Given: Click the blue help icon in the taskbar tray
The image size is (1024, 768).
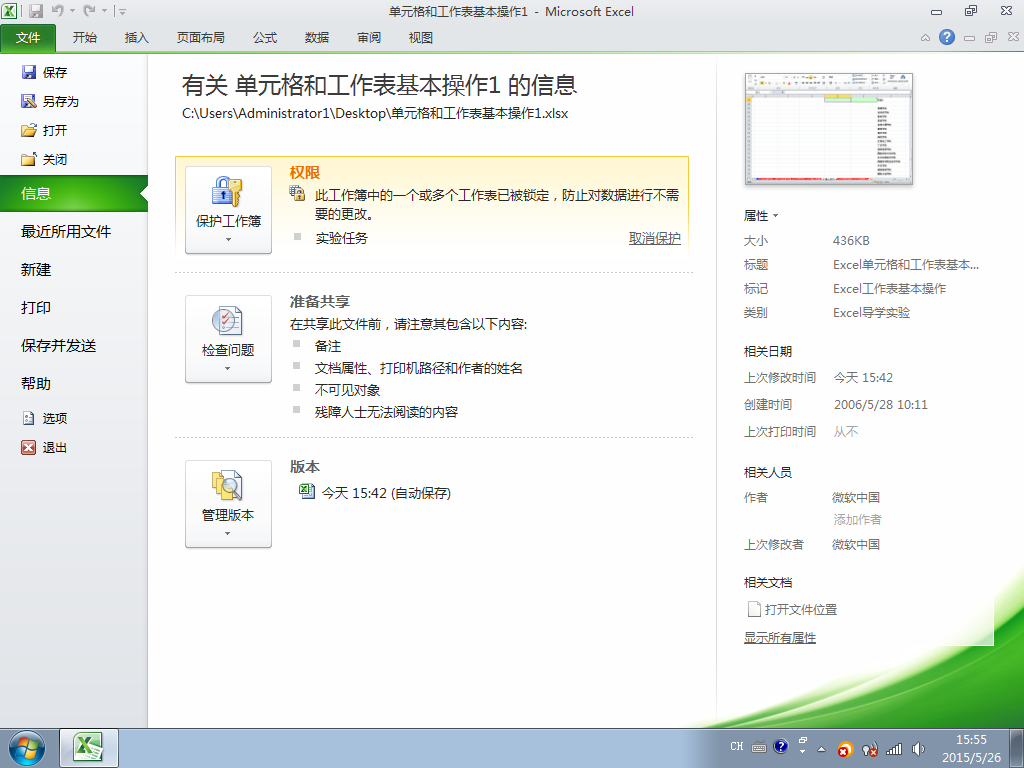Looking at the screenshot, I should tap(780, 746).
